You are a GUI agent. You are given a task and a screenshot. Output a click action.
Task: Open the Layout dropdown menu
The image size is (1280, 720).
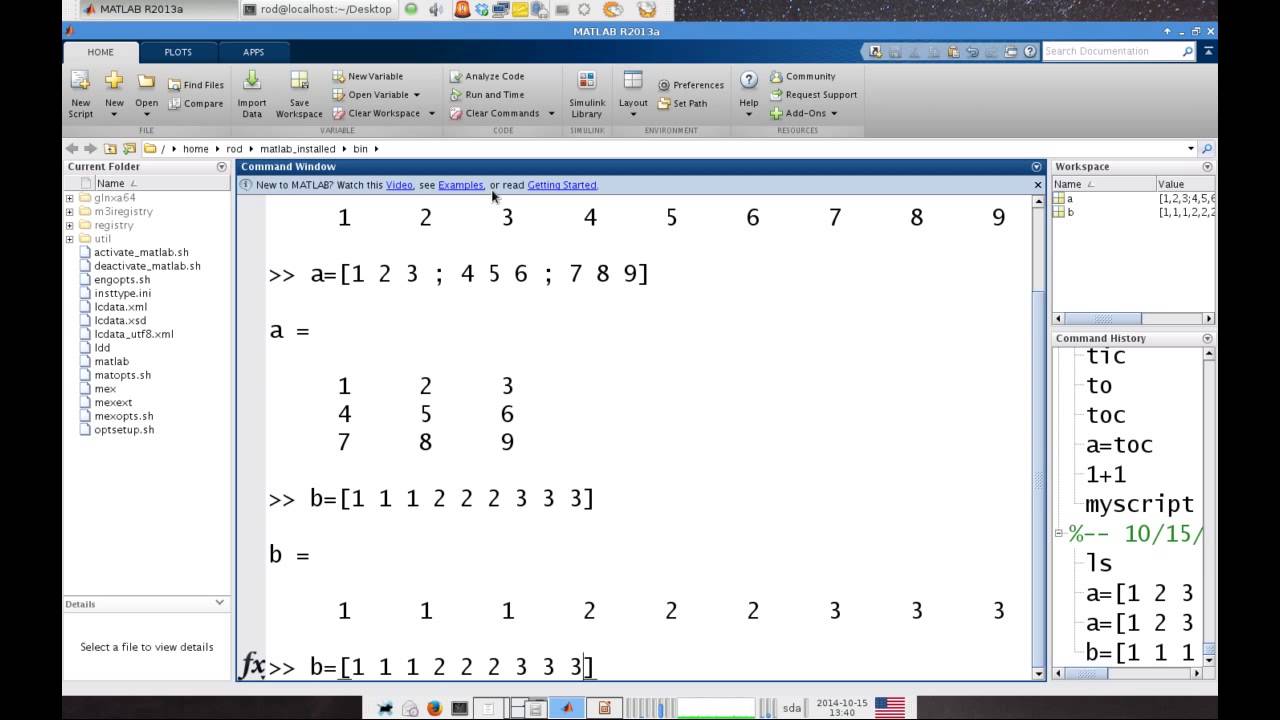click(633, 94)
